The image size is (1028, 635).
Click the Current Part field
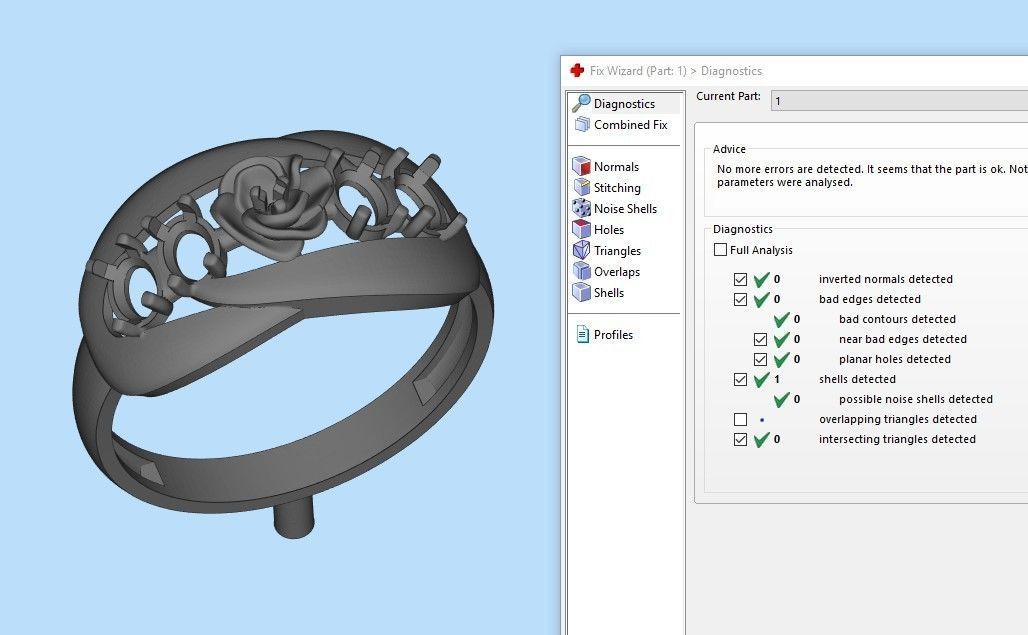pyautogui.click(x=899, y=101)
